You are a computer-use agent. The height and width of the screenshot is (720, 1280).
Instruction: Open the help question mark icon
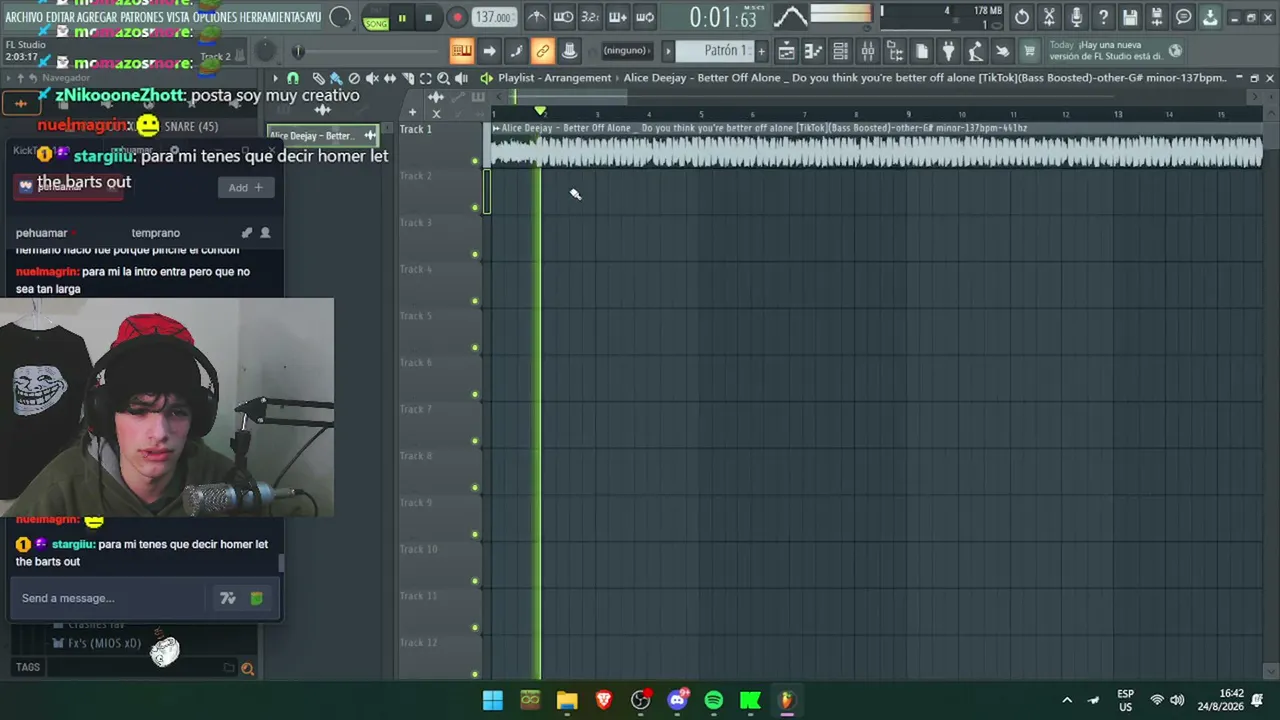(1103, 17)
